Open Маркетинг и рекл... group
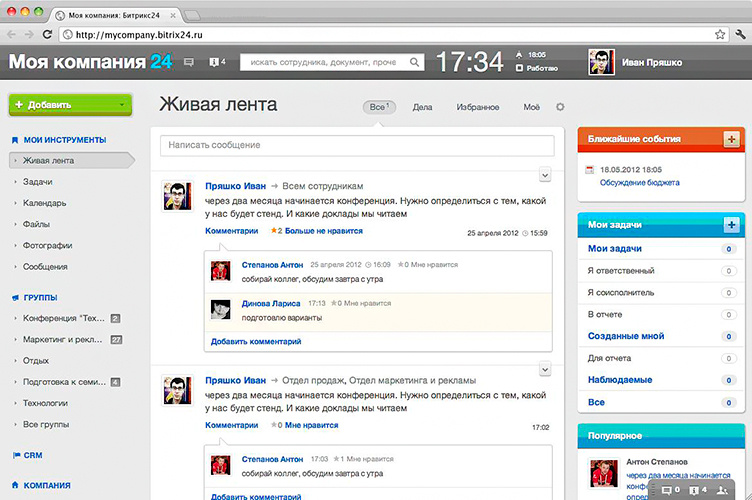The image size is (752, 500). [63, 339]
